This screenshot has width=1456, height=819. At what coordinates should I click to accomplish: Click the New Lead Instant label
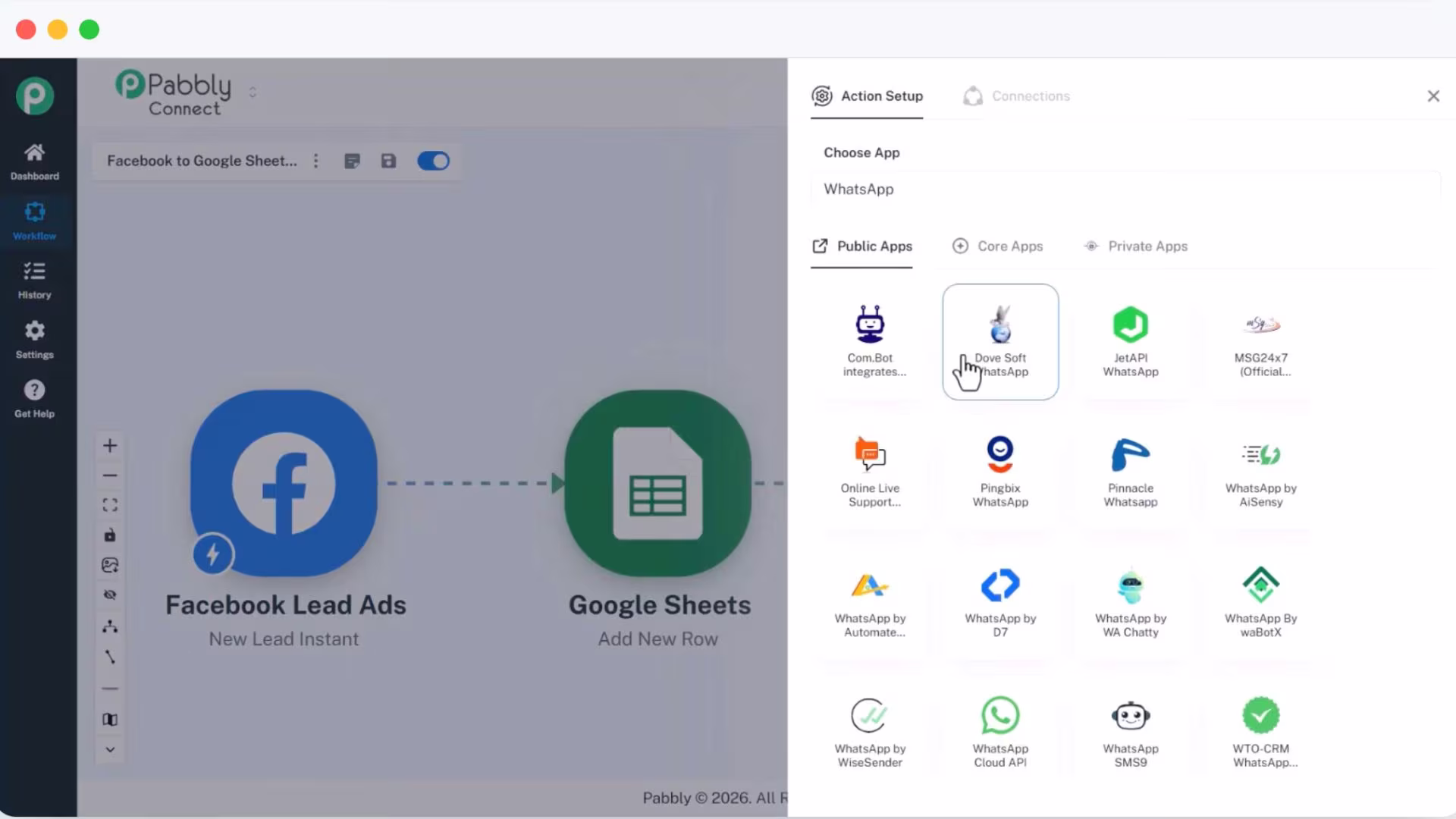(x=284, y=639)
